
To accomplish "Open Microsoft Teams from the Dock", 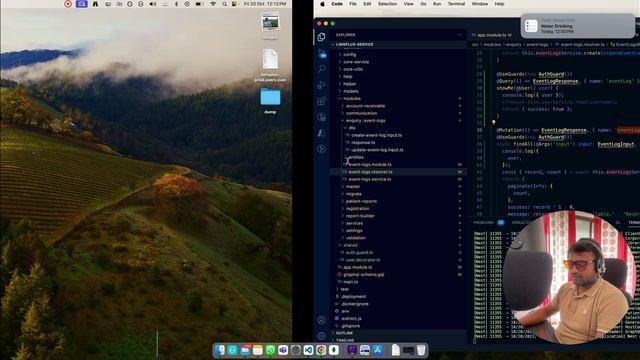I will pos(283,350).
